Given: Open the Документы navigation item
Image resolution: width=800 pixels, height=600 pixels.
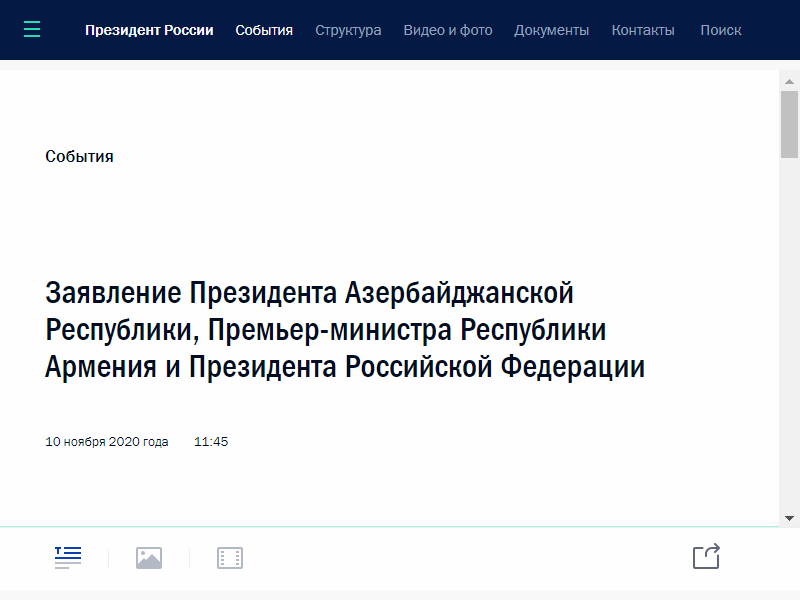Looking at the screenshot, I should [552, 30].
